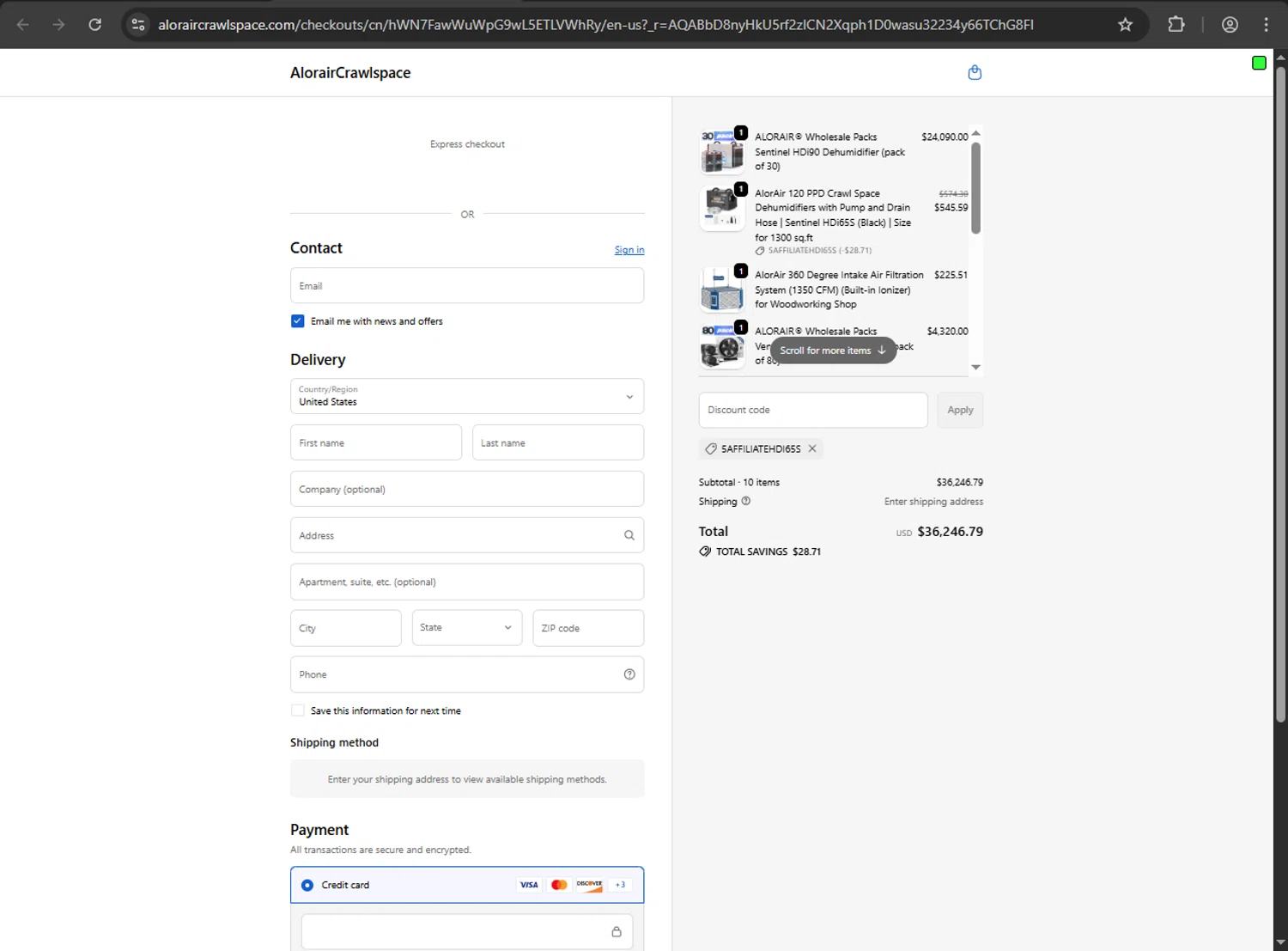The width and height of the screenshot is (1288, 951).
Task: Click the Discover card logo
Action: click(589, 885)
